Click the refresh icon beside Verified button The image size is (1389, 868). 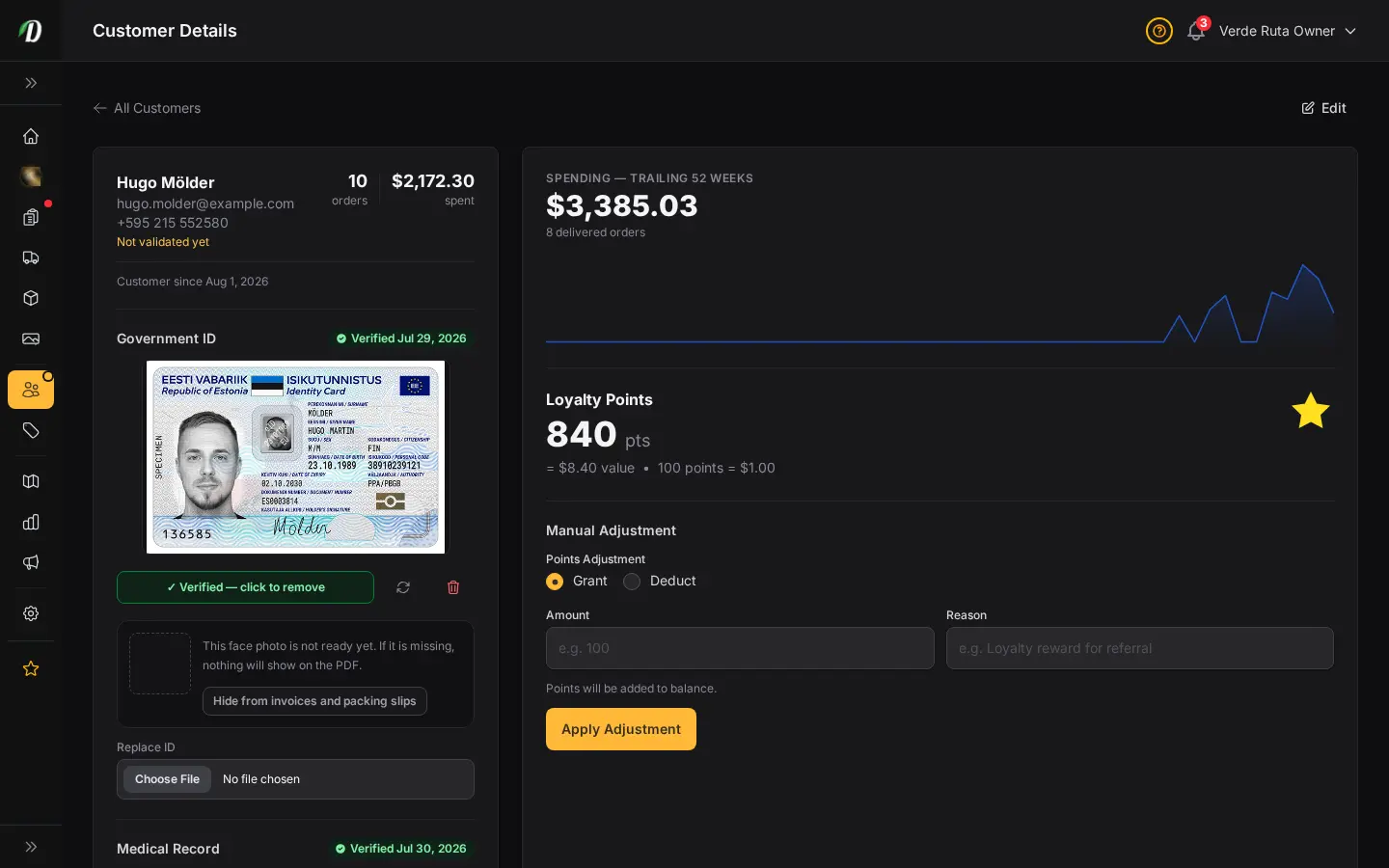coord(403,587)
